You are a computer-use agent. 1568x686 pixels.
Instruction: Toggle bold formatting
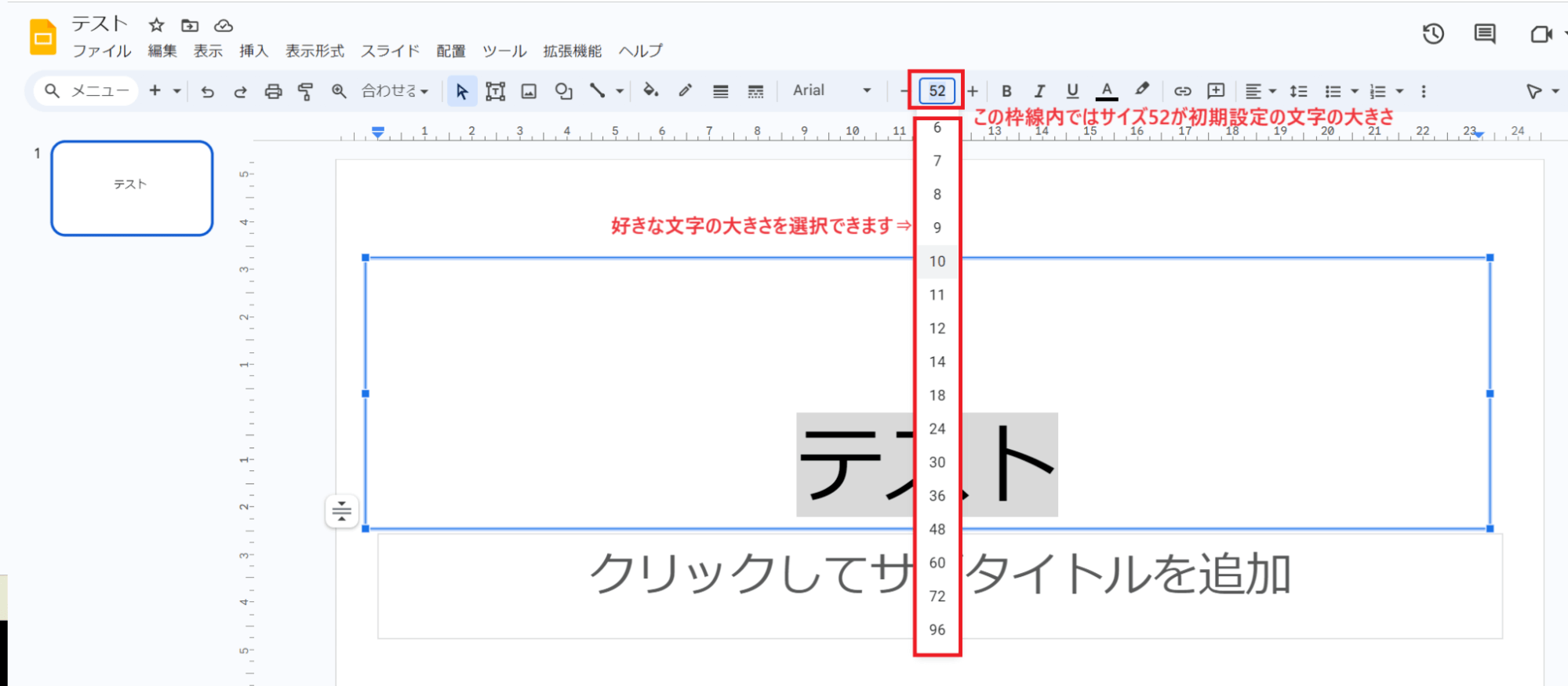1006,92
